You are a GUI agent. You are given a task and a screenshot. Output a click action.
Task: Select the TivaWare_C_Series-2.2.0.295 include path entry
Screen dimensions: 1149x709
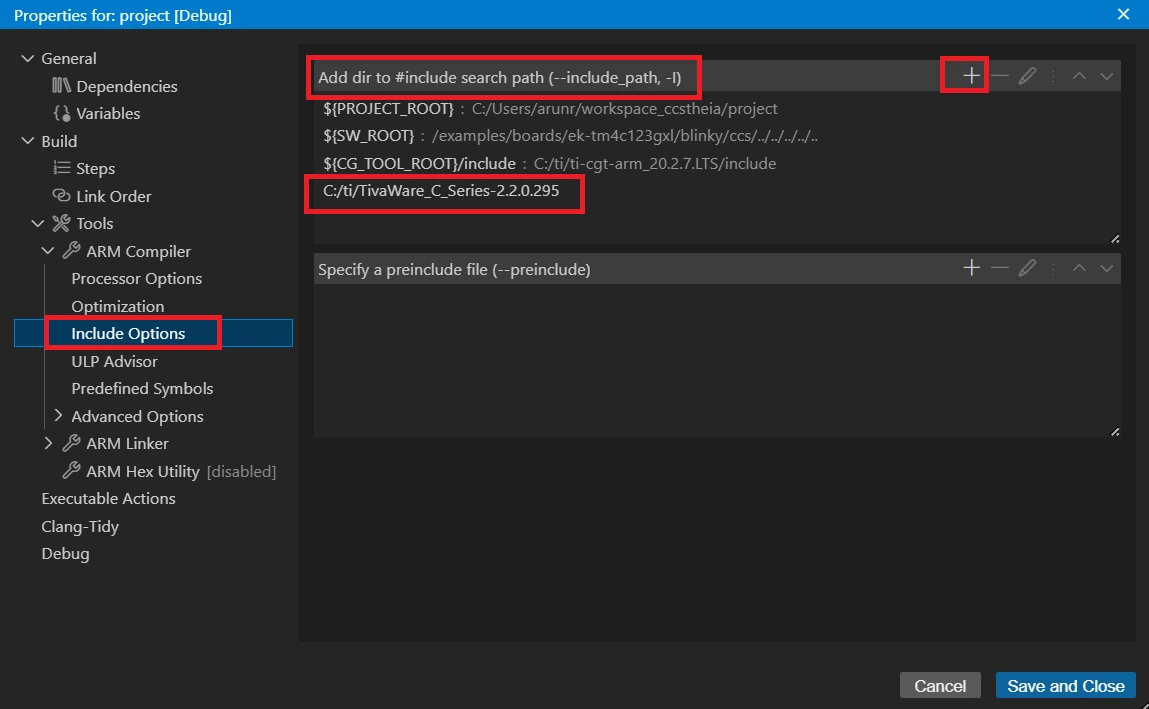tap(441, 191)
